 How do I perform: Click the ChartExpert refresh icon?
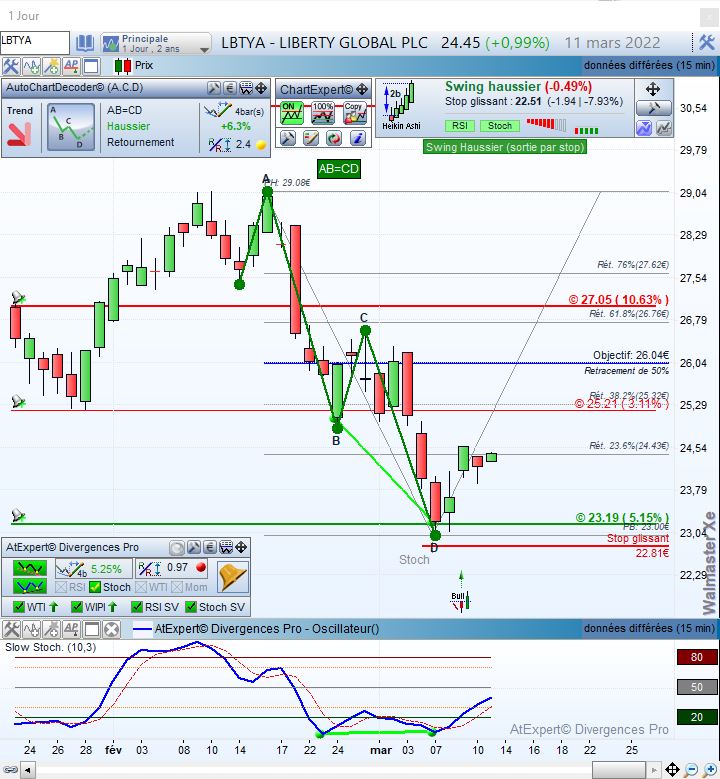pos(334,138)
